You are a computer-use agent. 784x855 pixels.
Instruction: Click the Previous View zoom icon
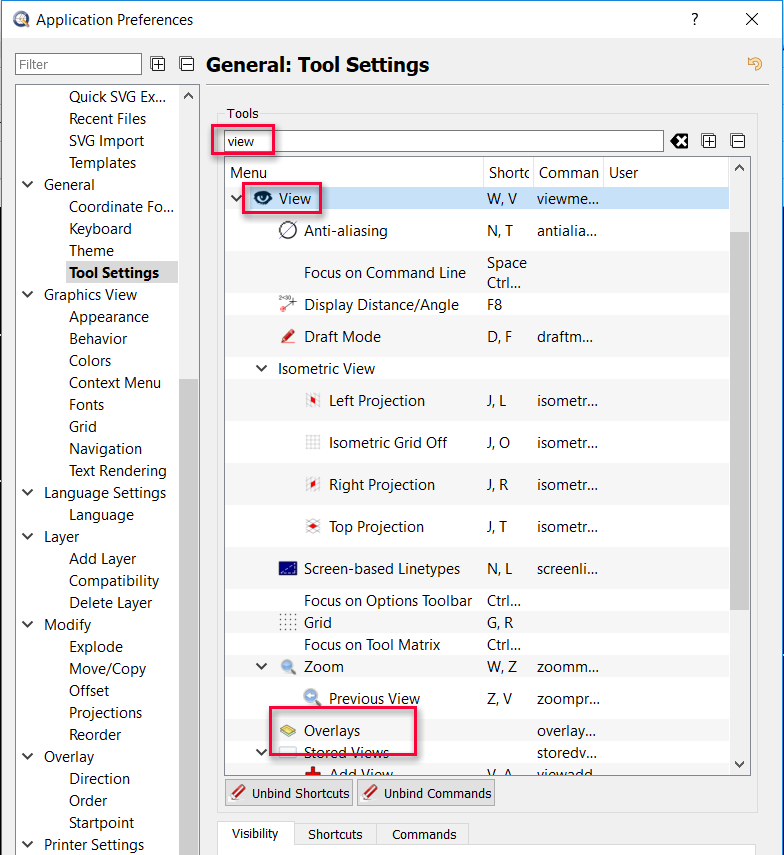pos(313,699)
